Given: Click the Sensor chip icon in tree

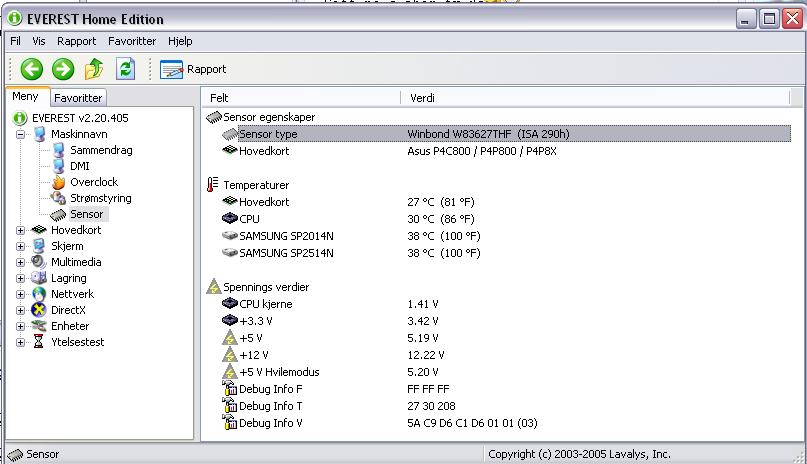Looking at the screenshot, I should [58, 215].
